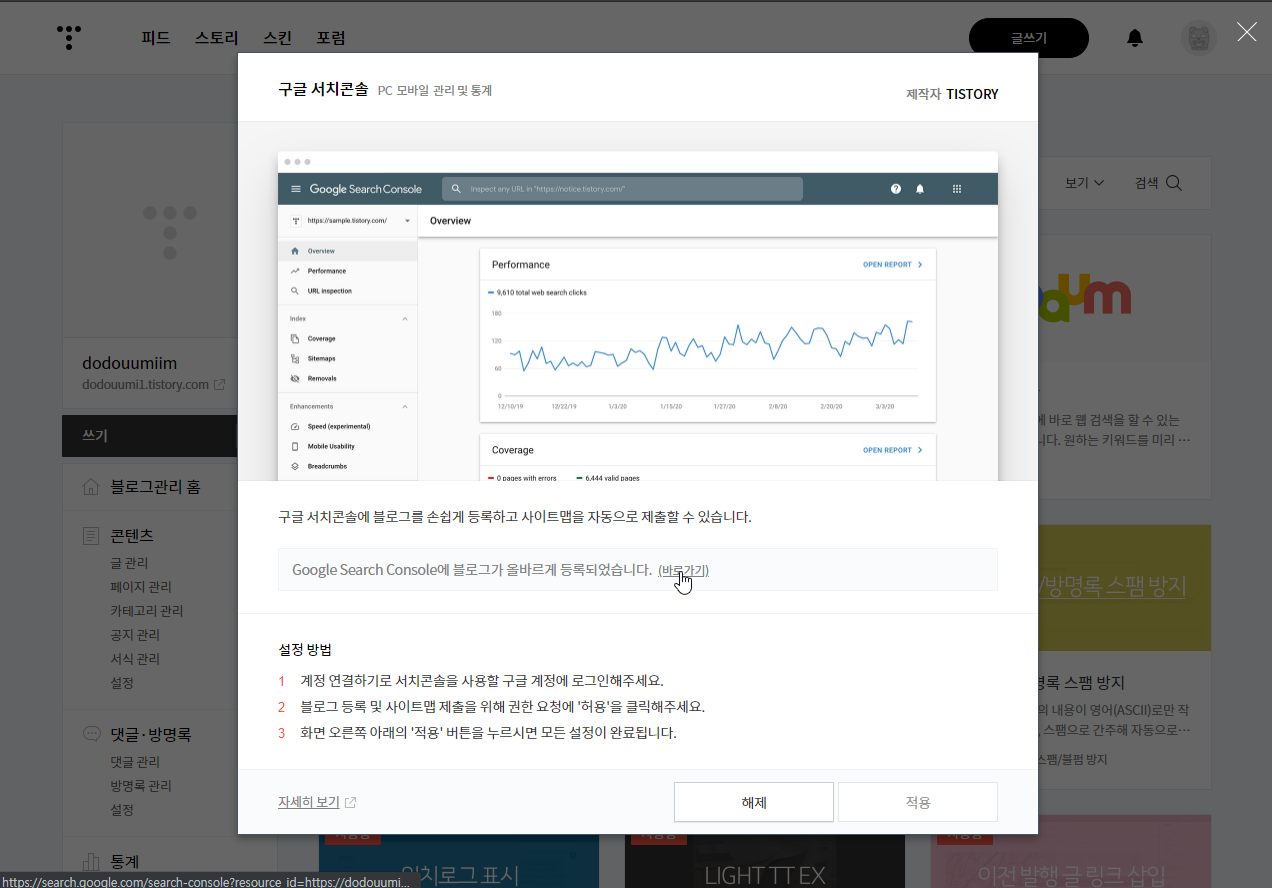Image resolution: width=1272 pixels, height=888 pixels.
Task: Click the 통계 section heading
Action: click(x=125, y=861)
